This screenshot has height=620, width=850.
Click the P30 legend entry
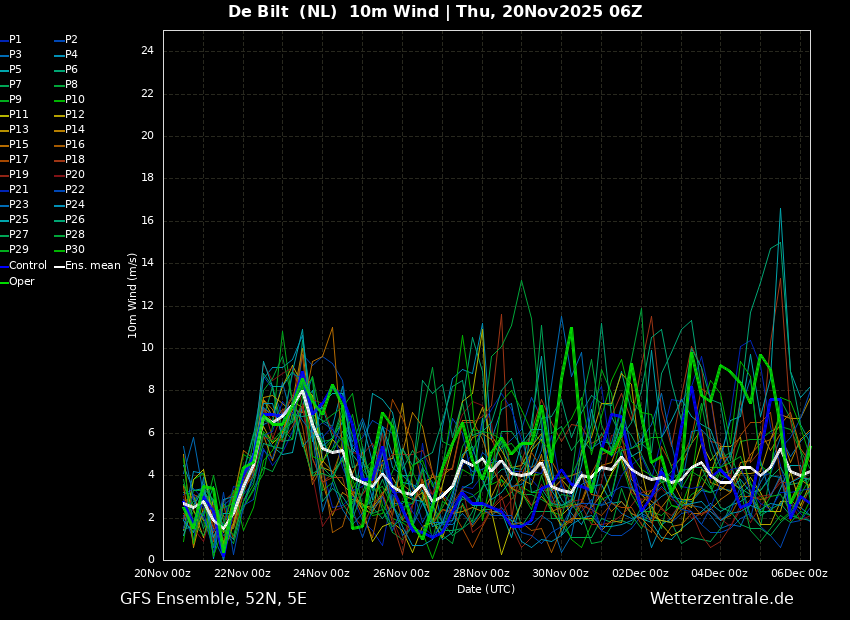(x=70, y=249)
